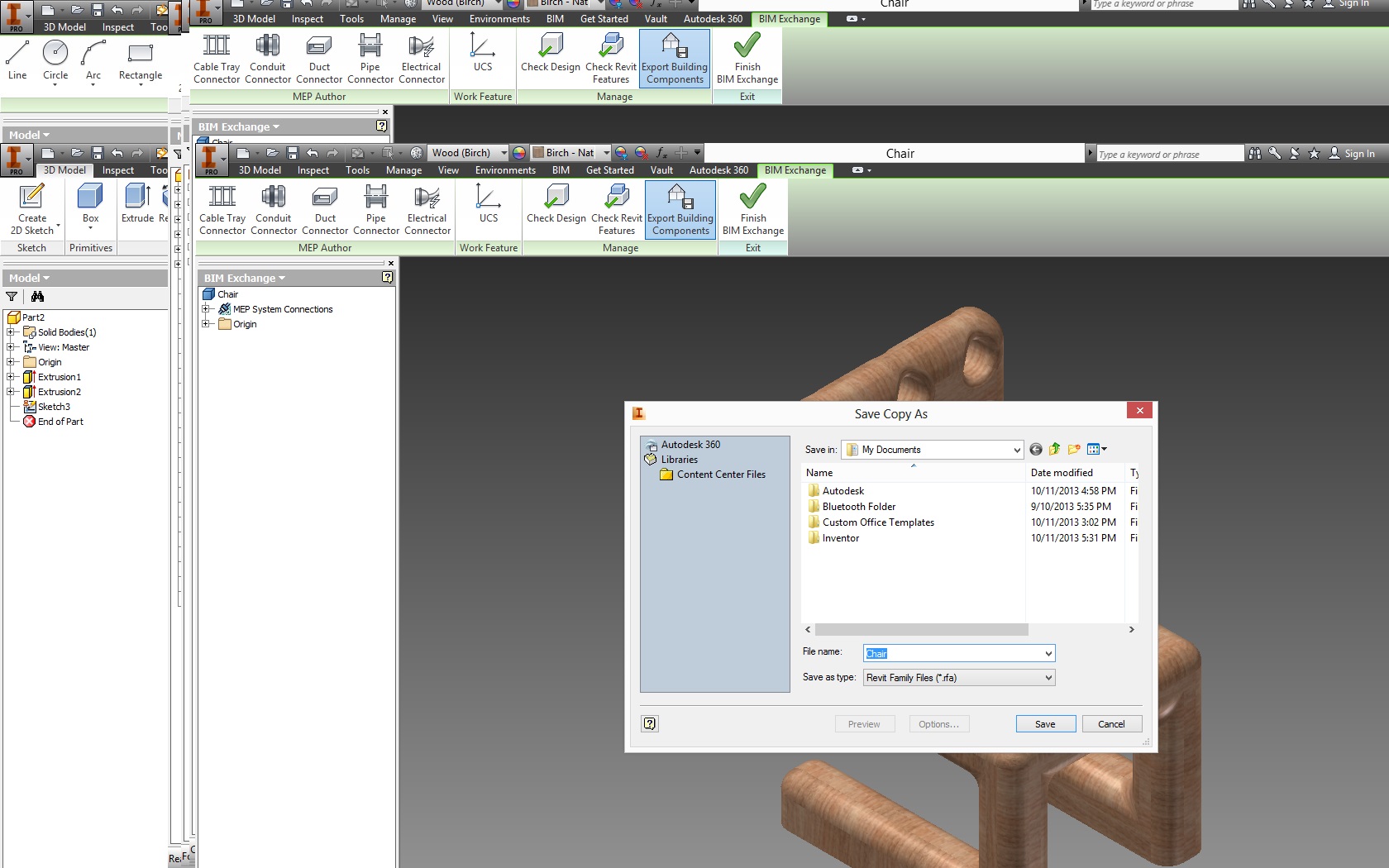Screen dimensions: 1389x868
Task: Select the UCS tool in the front ribbon
Action: [x=489, y=203]
